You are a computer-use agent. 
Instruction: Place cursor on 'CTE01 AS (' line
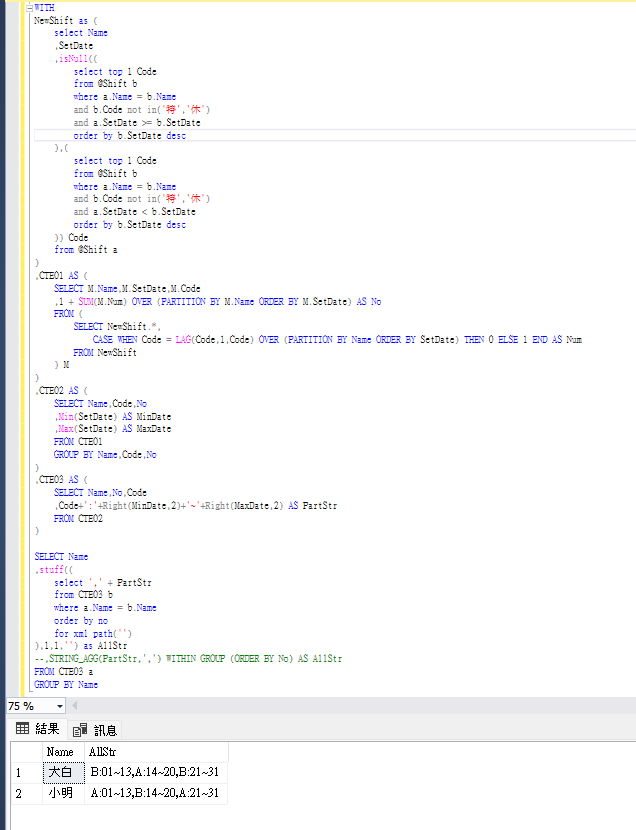tap(62, 275)
